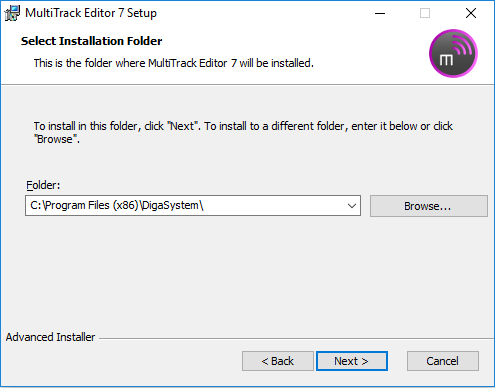Go to the previous step with < Back

[x=278, y=361]
